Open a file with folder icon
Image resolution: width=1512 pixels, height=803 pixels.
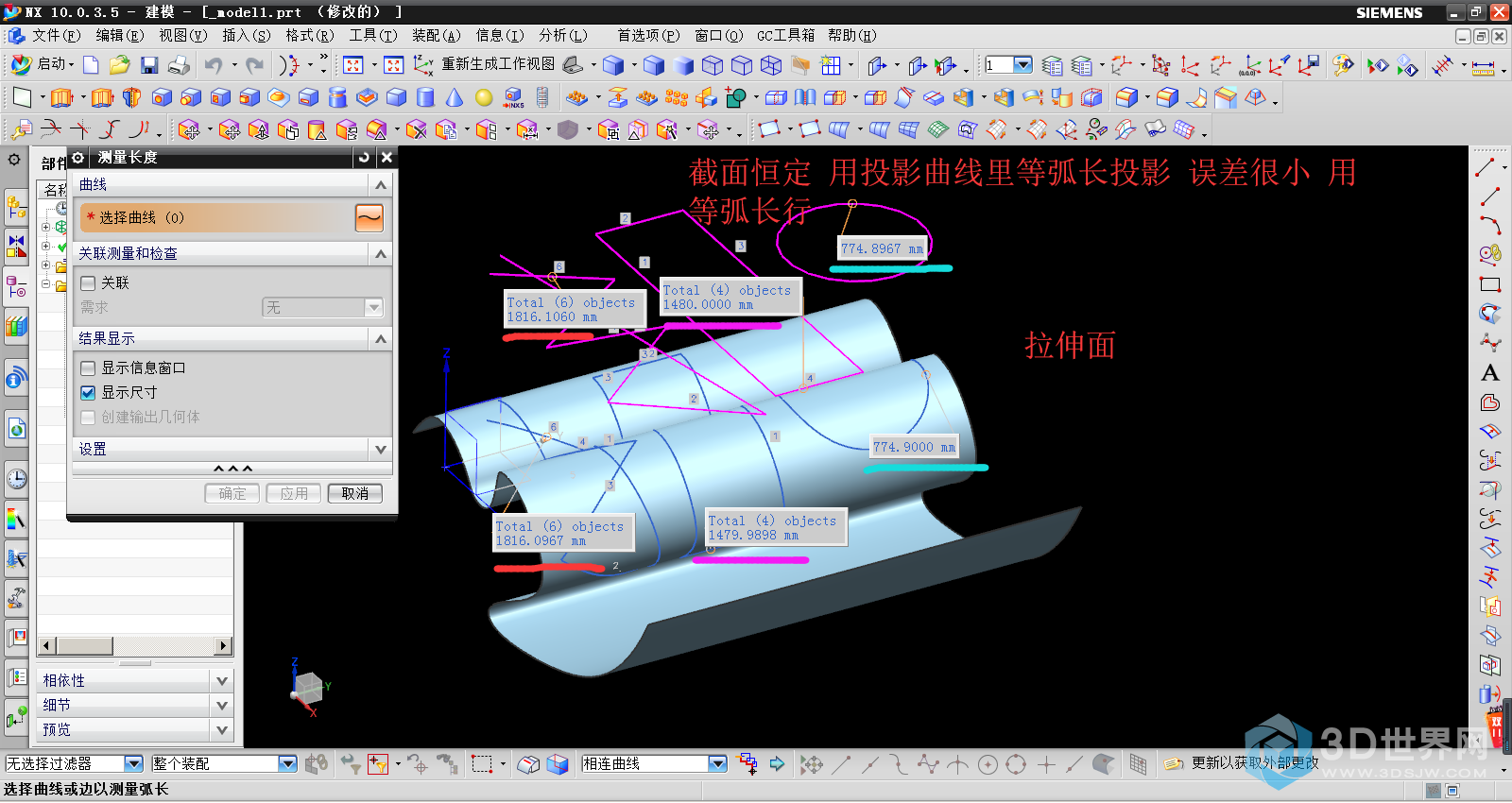point(119,64)
